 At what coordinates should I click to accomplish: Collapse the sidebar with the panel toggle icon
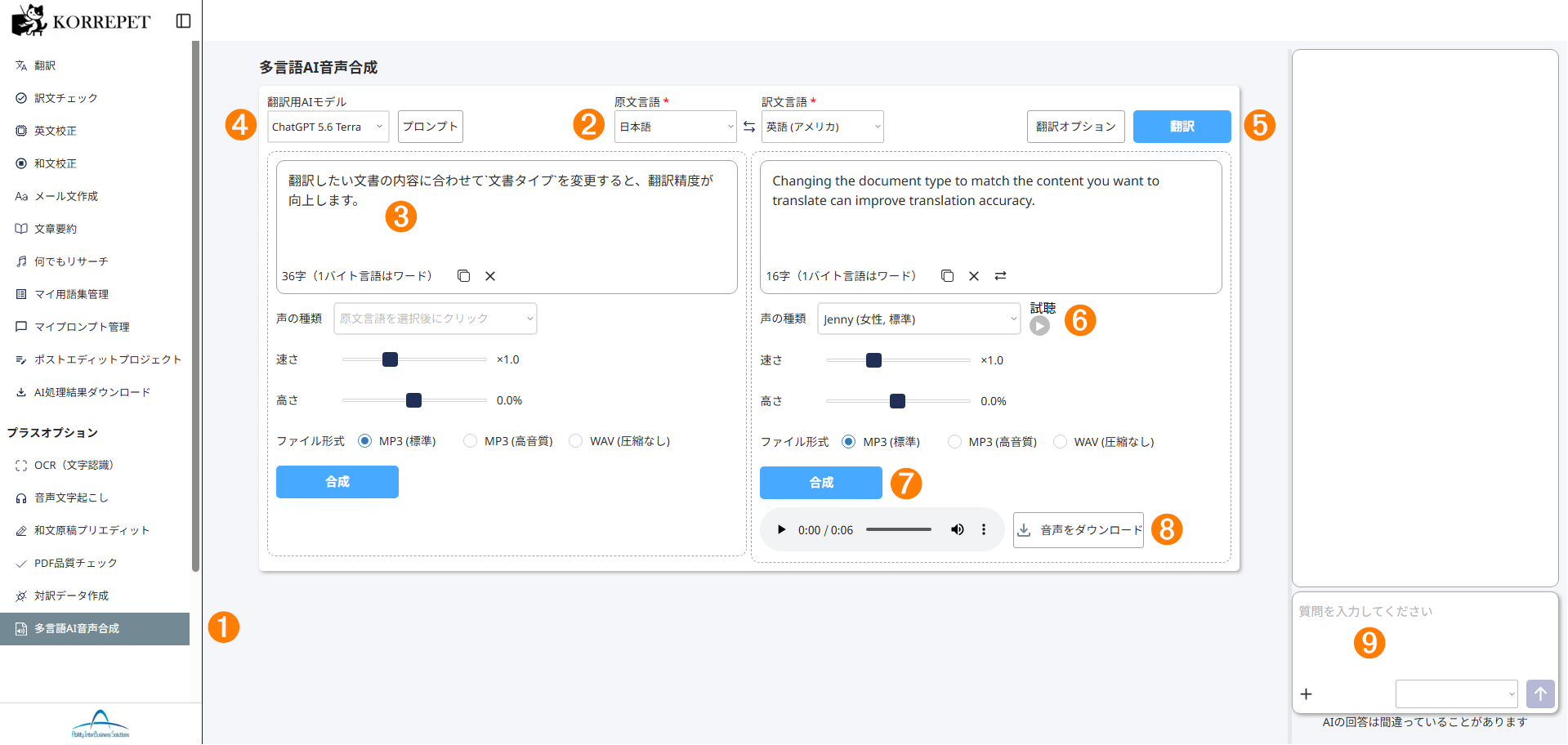[183, 21]
